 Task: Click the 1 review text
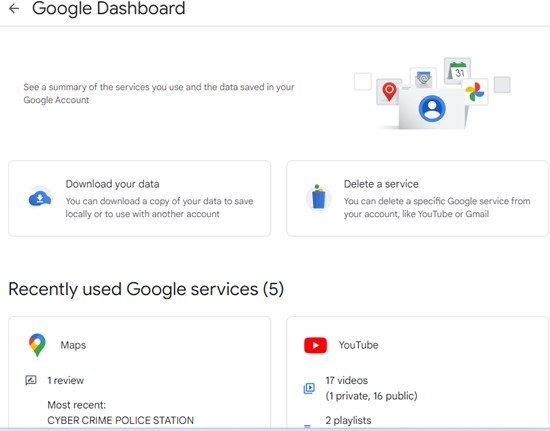tap(66, 381)
